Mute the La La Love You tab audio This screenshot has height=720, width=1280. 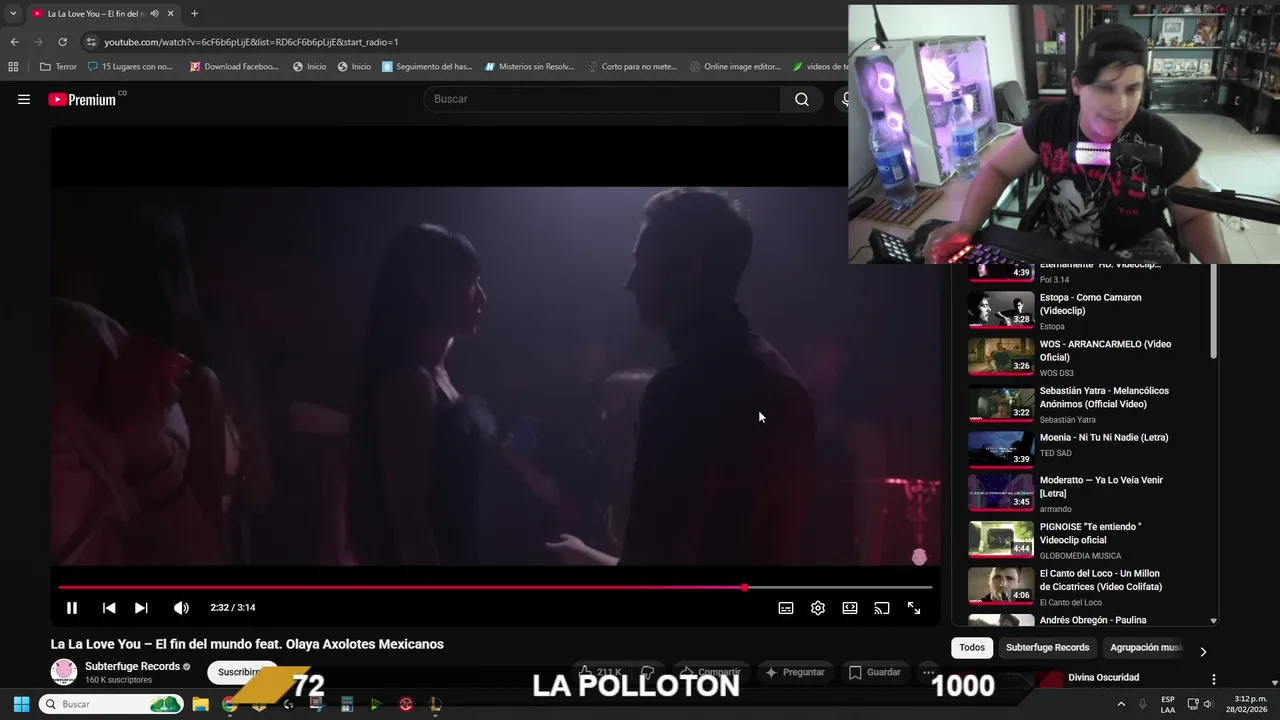pos(154,13)
